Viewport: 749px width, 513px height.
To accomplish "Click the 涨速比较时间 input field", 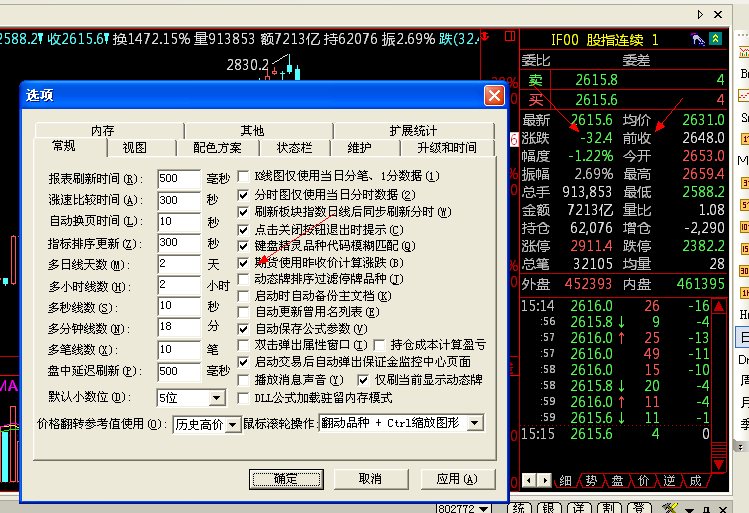I will tap(179, 200).
